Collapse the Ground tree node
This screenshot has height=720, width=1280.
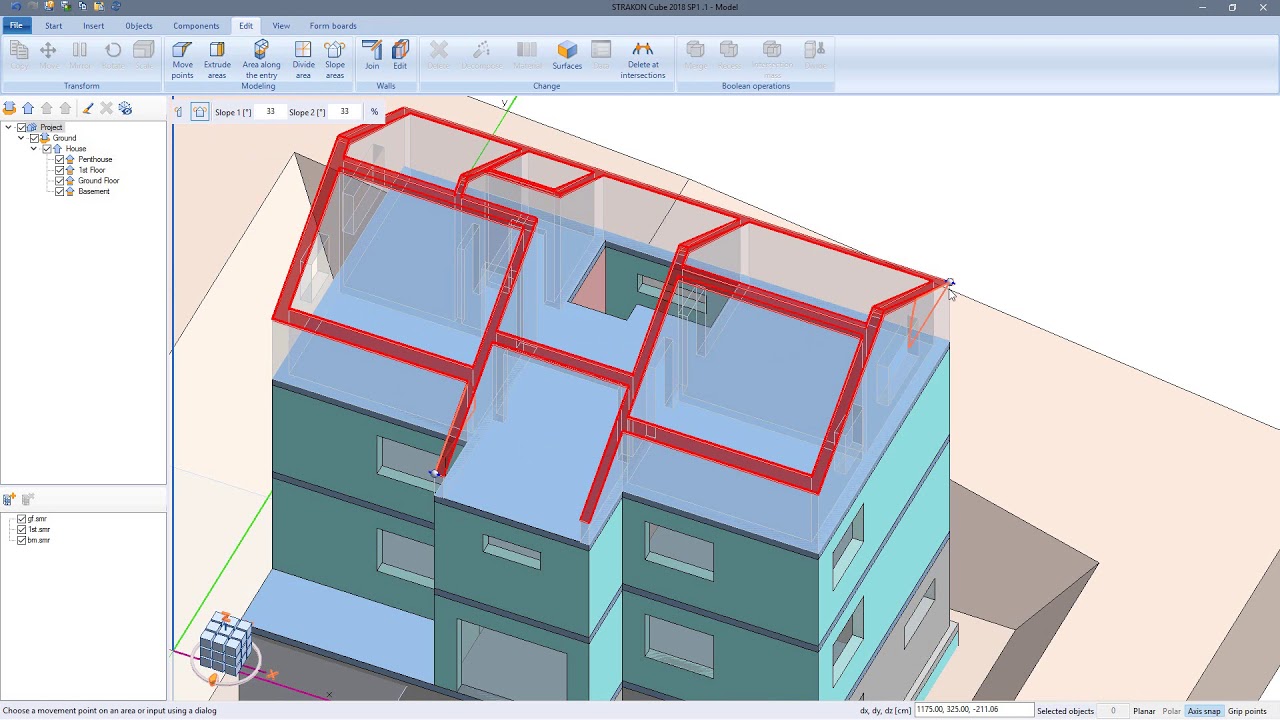pyautogui.click(x=21, y=138)
